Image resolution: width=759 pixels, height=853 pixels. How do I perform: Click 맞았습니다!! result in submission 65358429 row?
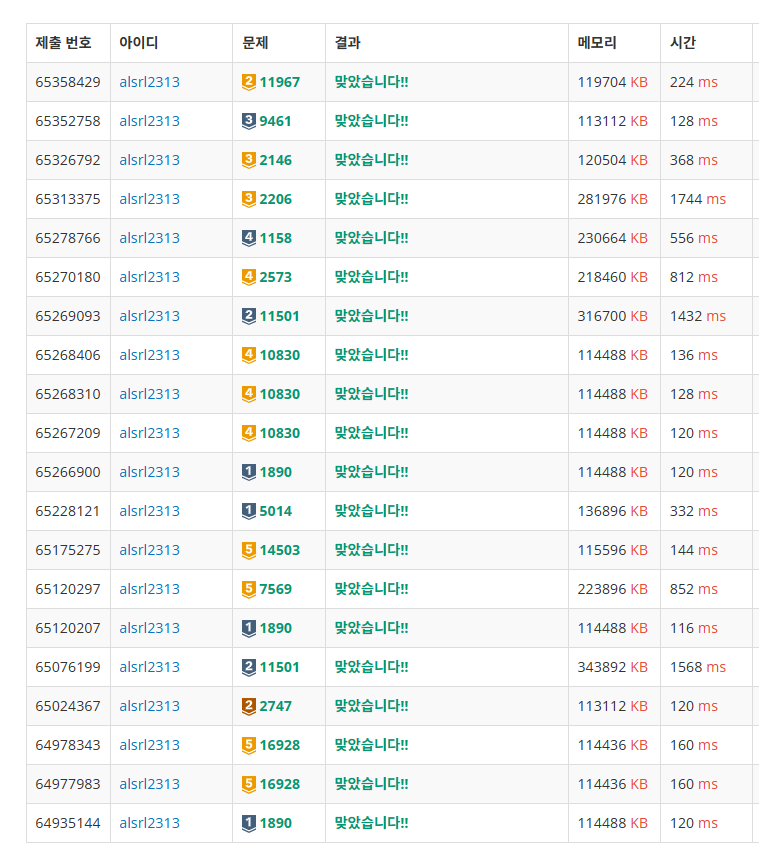[372, 82]
